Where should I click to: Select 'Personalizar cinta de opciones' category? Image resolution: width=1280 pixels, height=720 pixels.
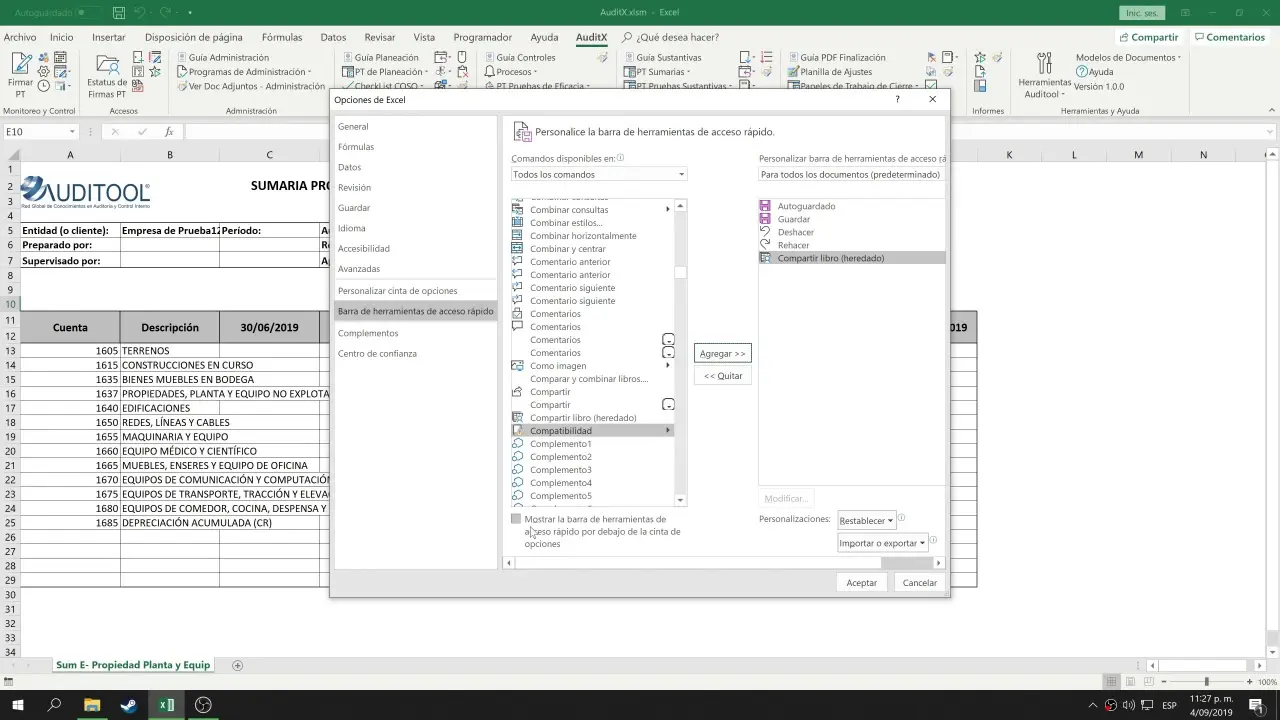point(397,291)
